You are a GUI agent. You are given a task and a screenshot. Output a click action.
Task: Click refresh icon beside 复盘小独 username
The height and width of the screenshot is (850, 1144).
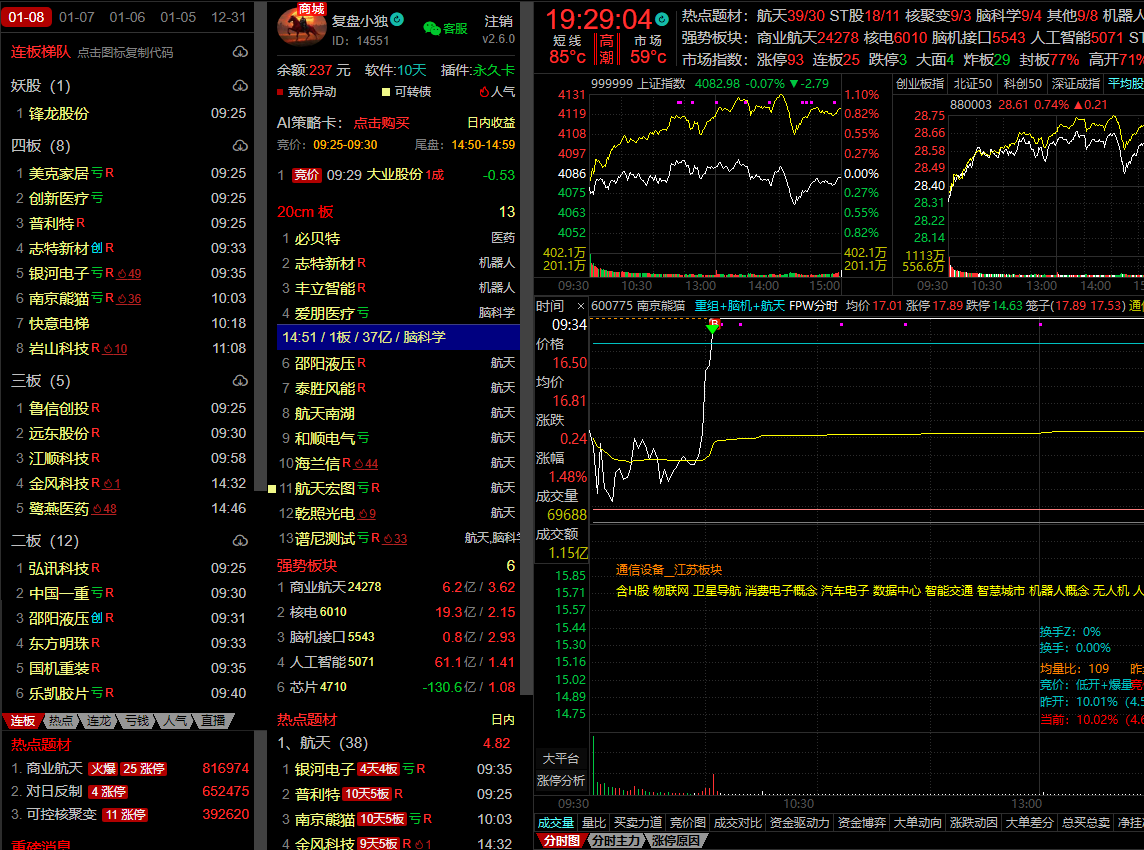pos(397,20)
